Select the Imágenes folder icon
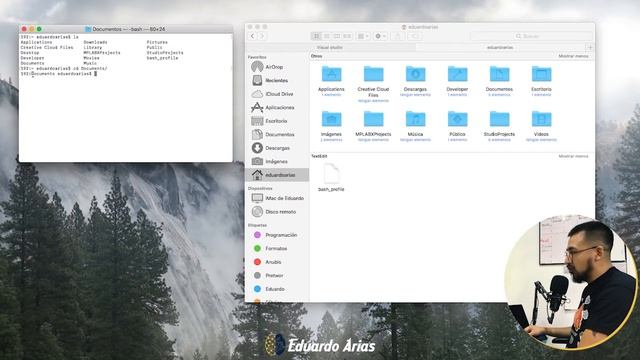 331,119
